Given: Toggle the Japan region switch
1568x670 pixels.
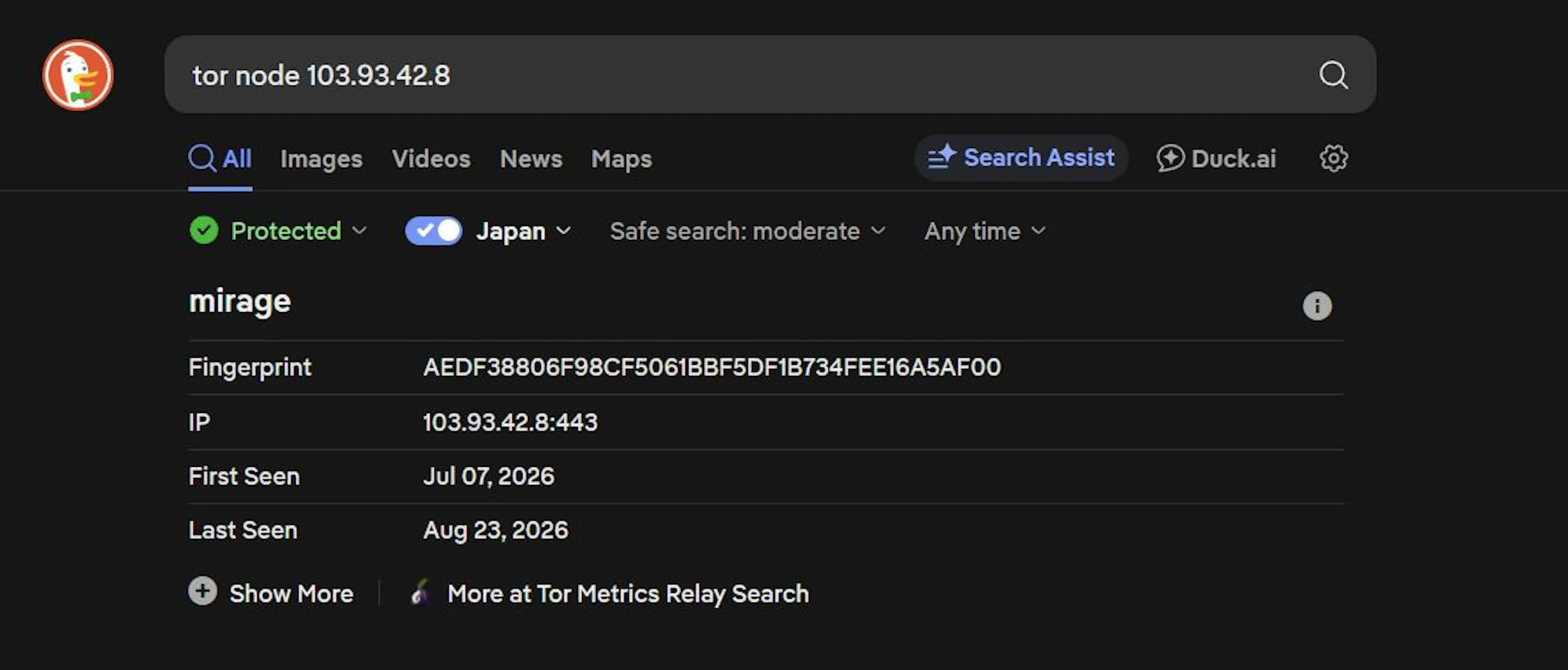Looking at the screenshot, I should click(433, 231).
